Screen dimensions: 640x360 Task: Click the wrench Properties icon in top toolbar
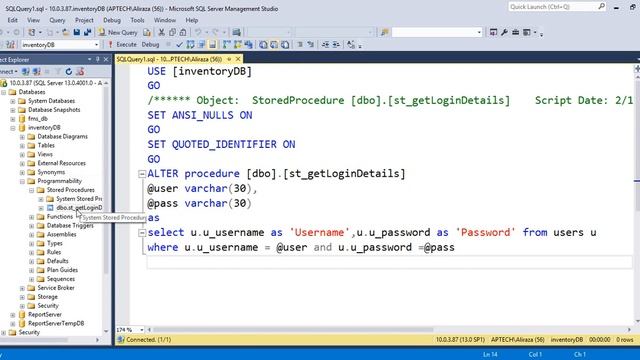pos(504,32)
